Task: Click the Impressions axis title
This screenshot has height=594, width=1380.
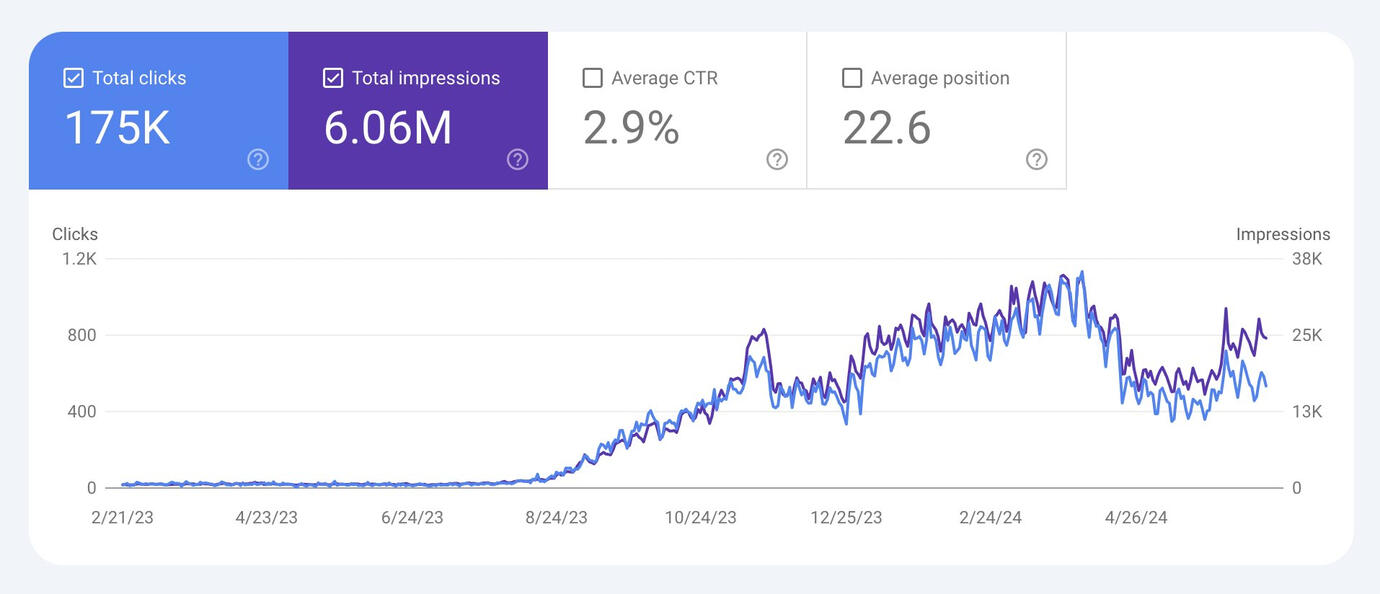Action: 1283,234
